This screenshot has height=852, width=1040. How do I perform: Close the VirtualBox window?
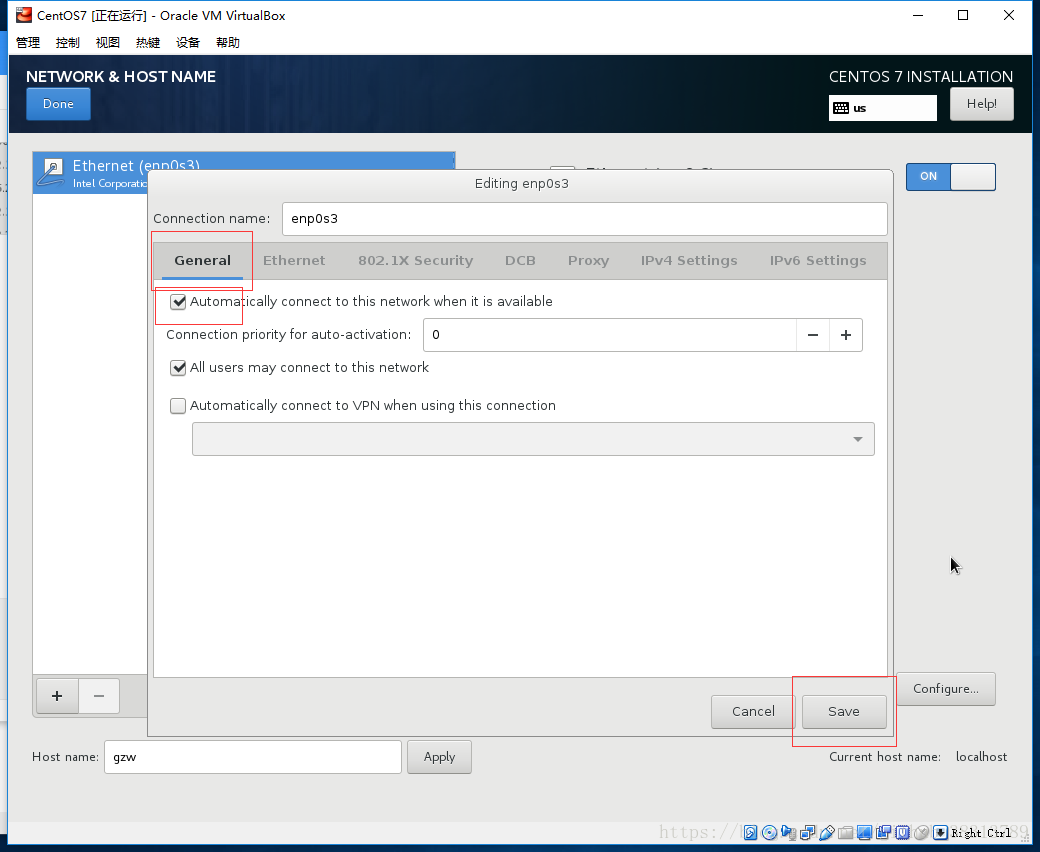click(x=1009, y=15)
